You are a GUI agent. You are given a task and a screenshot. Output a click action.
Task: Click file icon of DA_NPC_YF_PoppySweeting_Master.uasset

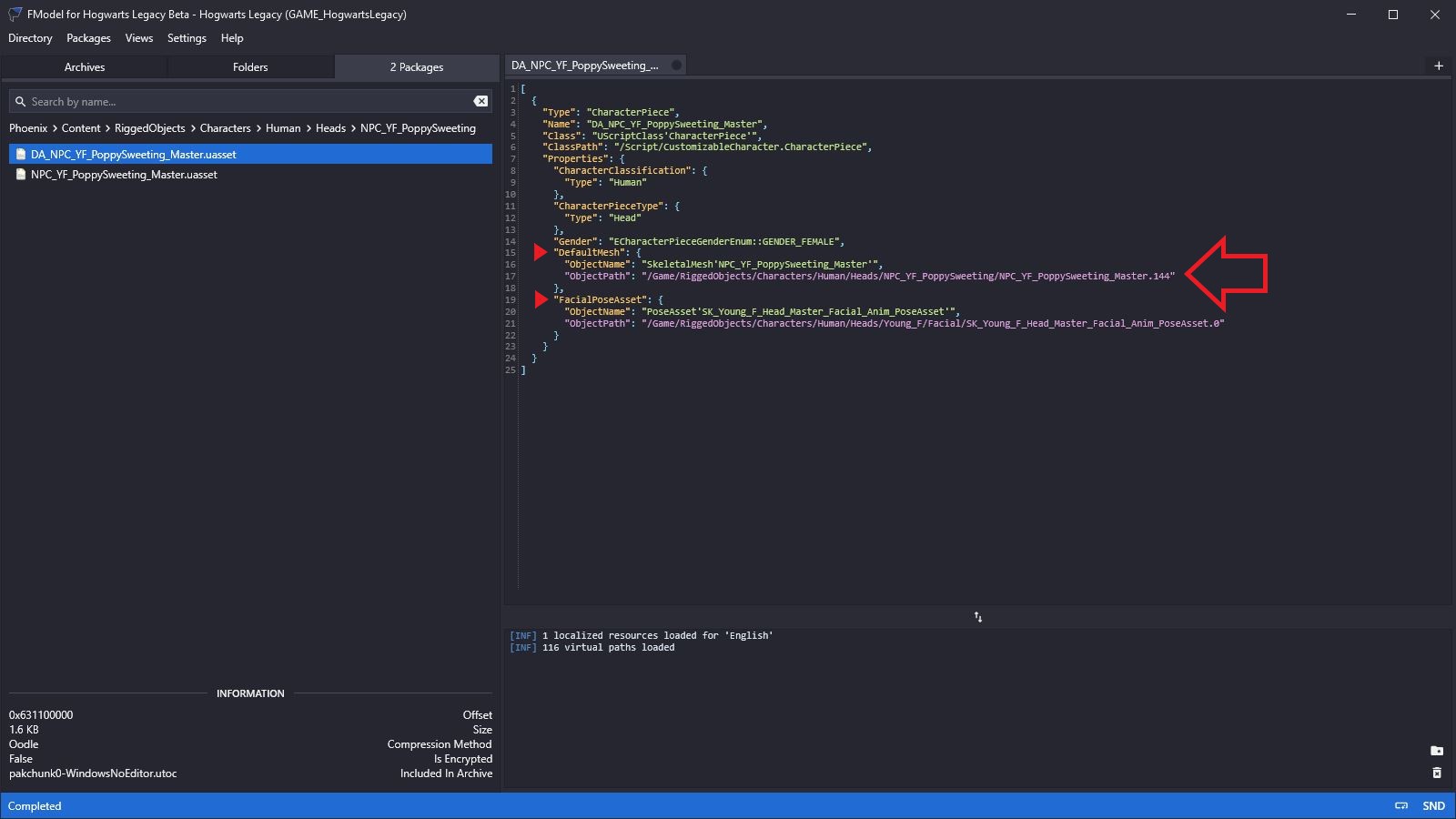click(x=21, y=155)
